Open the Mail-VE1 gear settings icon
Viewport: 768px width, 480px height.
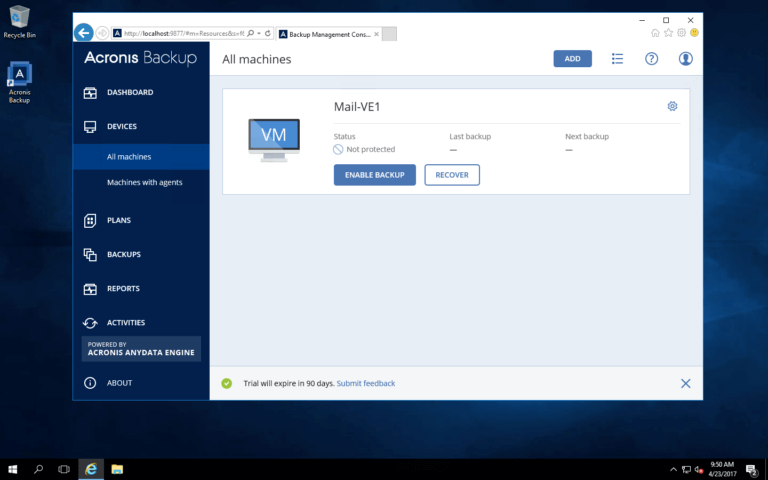click(x=672, y=106)
